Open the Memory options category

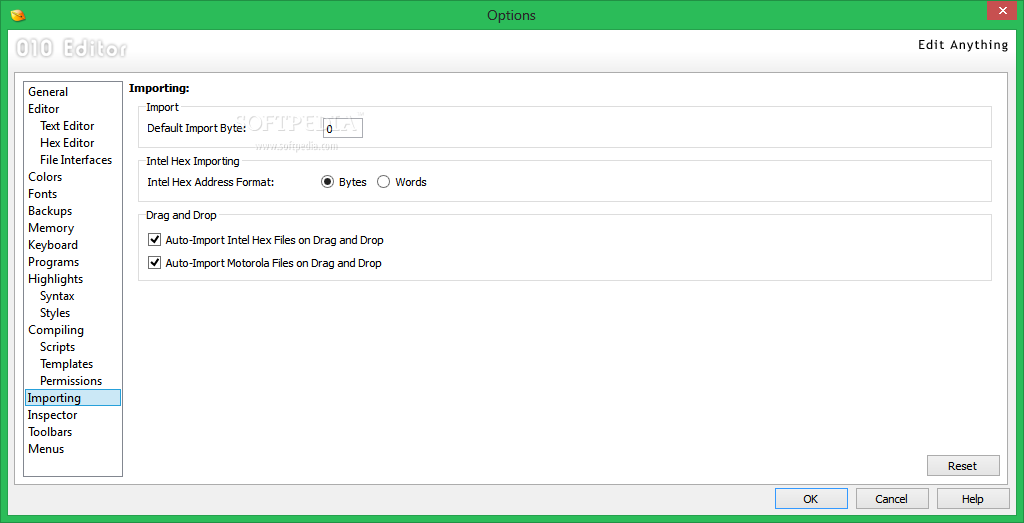coord(51,228)
